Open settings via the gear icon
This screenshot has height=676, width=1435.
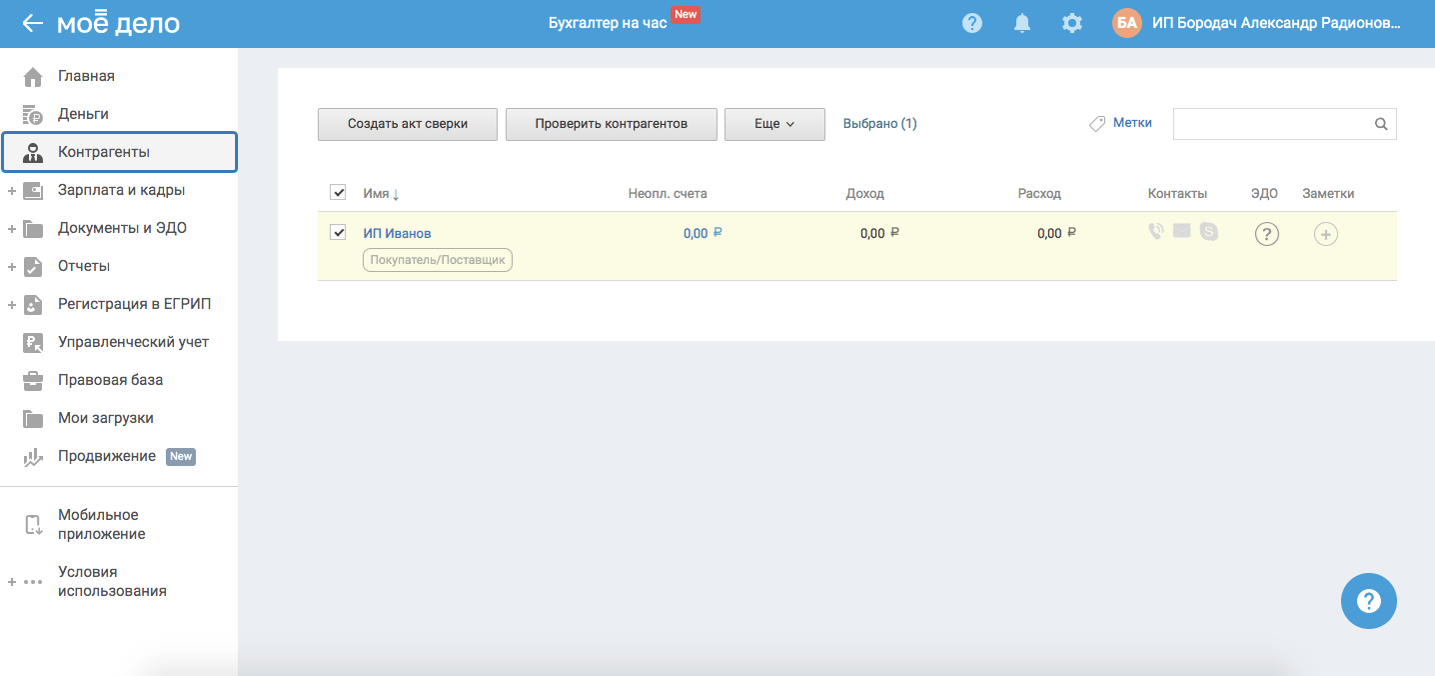[x=1072, y=23]
